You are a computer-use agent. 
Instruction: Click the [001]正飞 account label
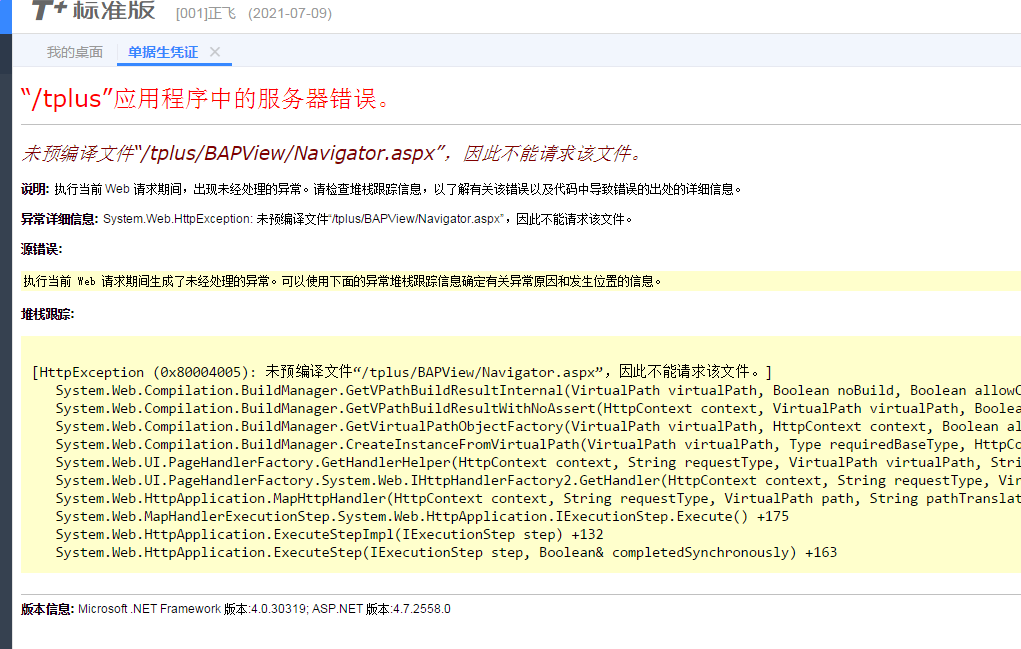tap(206, 13)
